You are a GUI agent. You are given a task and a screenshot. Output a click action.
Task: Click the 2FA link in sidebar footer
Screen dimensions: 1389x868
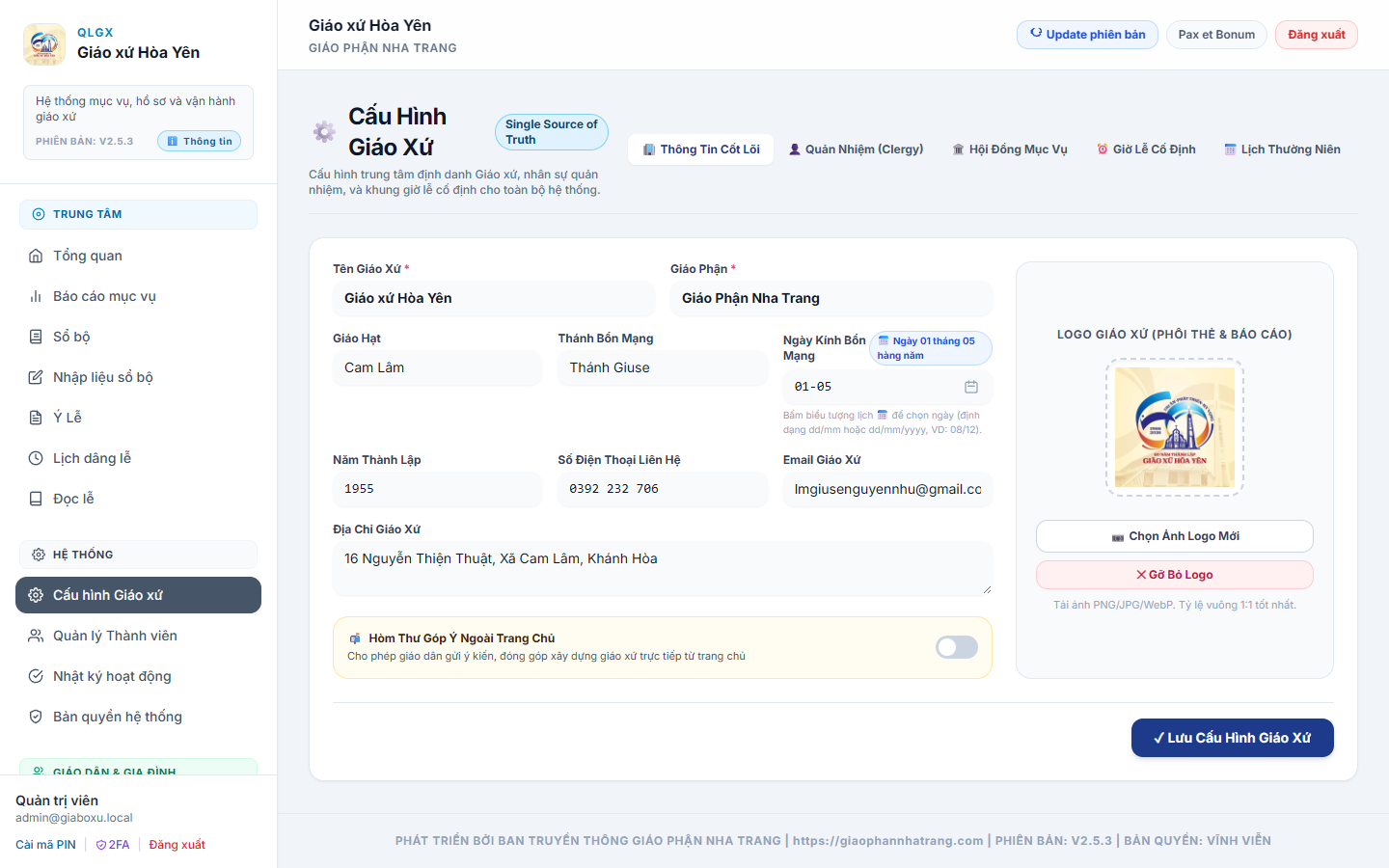113,845
